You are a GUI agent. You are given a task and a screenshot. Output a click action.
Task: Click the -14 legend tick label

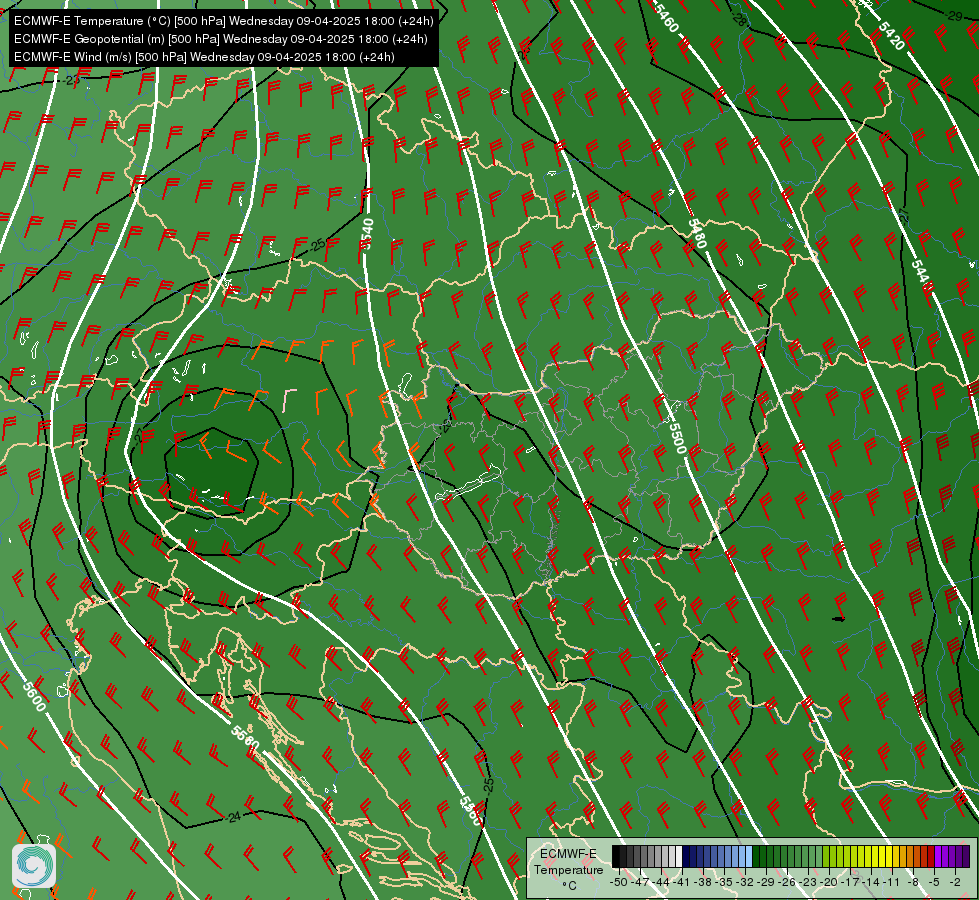pos(871,883)
